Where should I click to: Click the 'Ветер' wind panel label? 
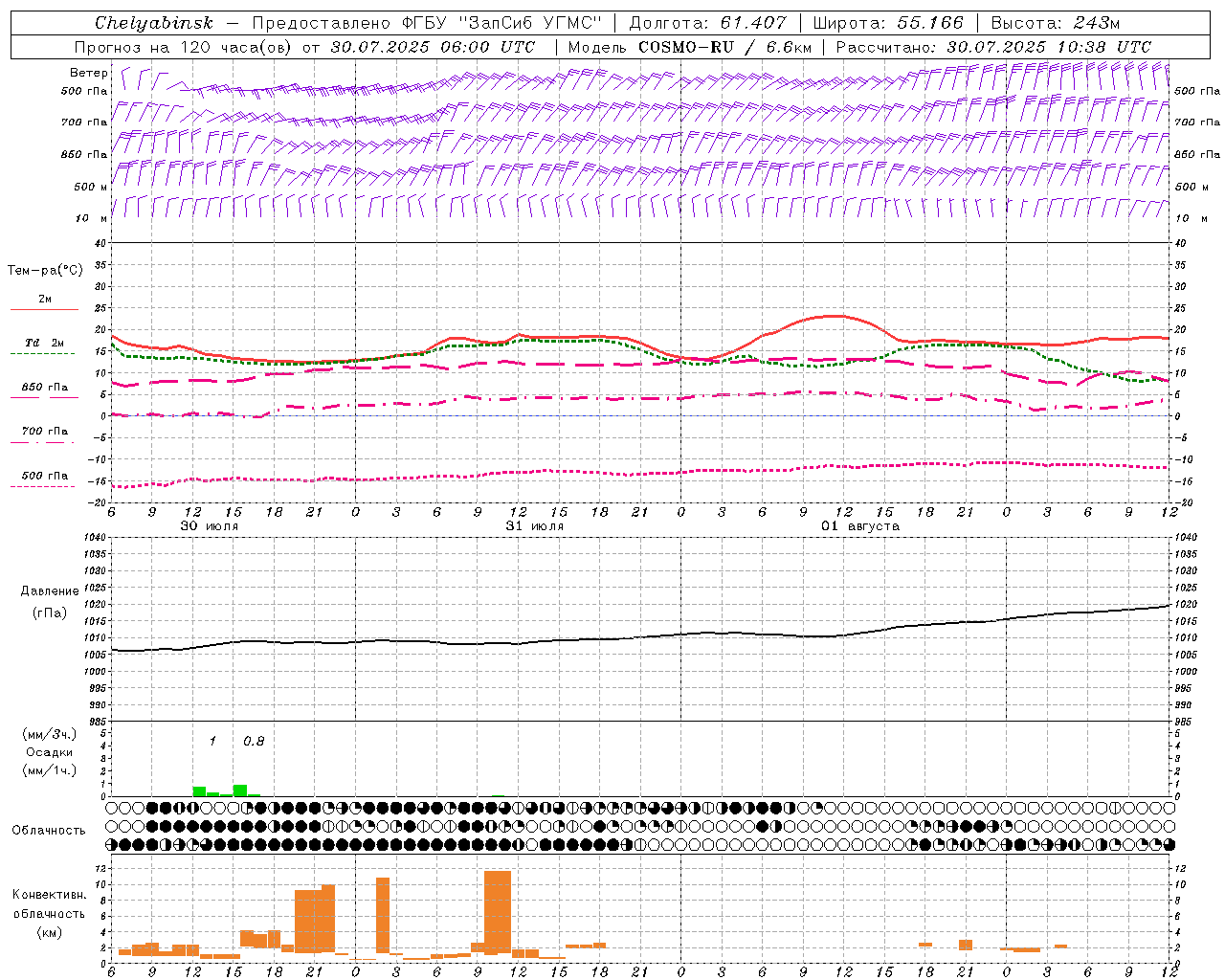coord(88,73)
